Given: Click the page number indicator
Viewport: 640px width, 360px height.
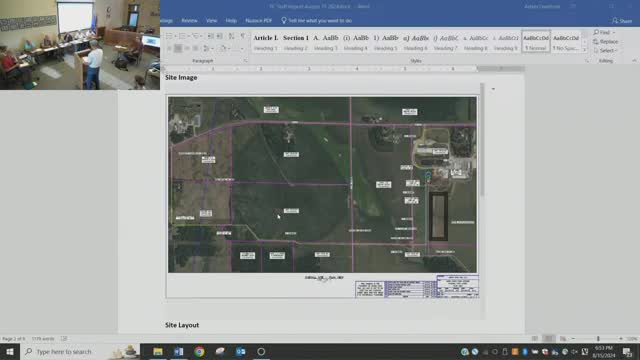Looking at the screenshot, I should point(13,339).
